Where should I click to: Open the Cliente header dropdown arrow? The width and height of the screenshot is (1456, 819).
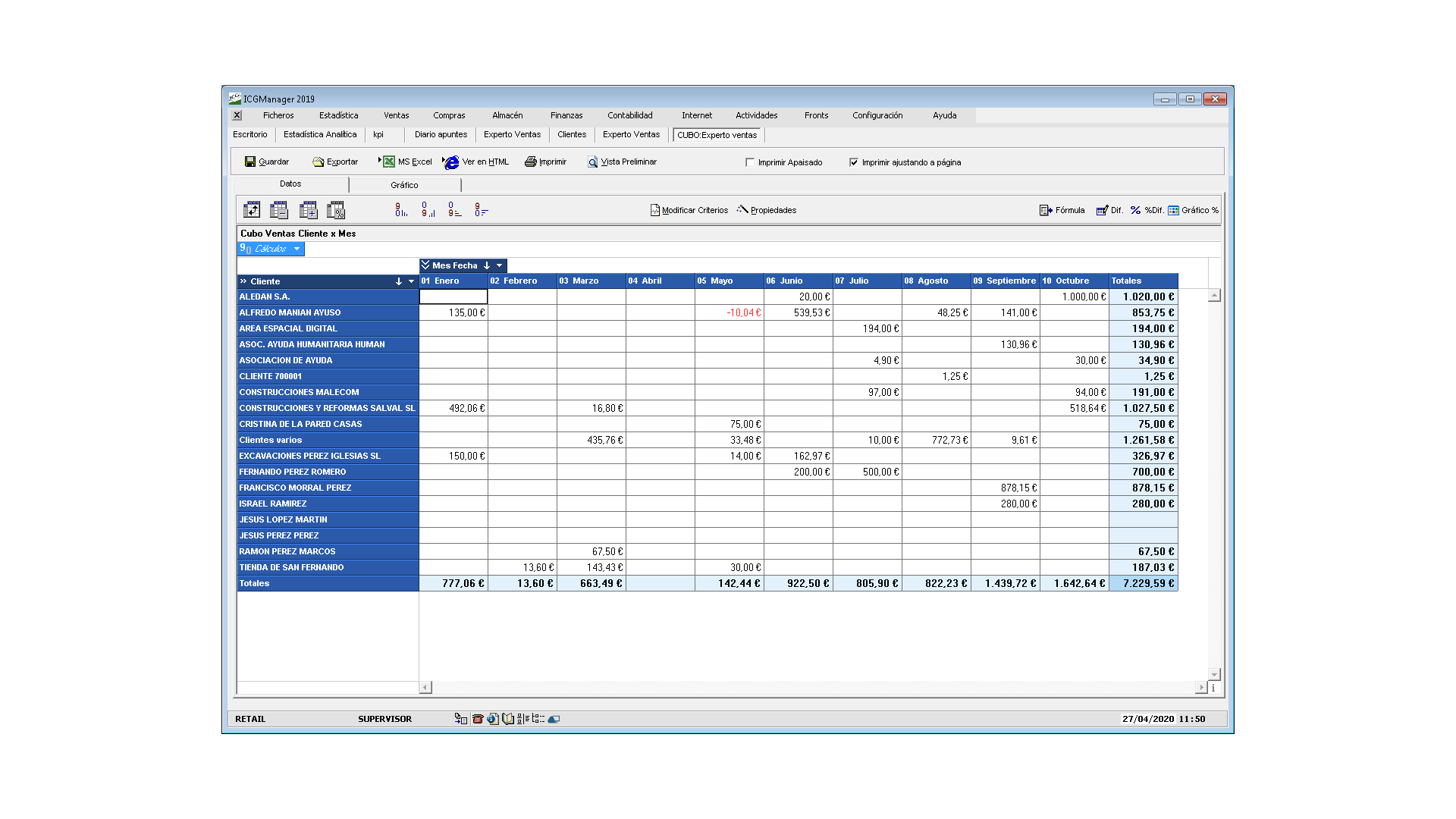(412, 281)
